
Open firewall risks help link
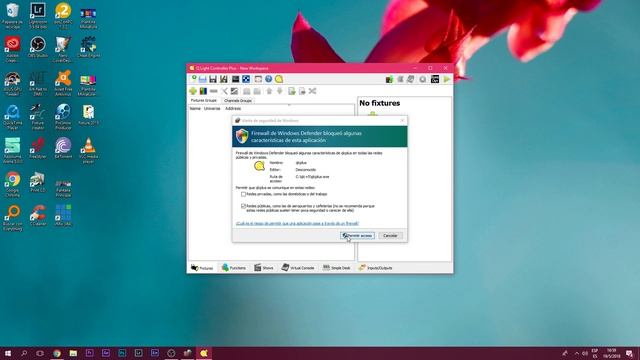tap(297, 223)
